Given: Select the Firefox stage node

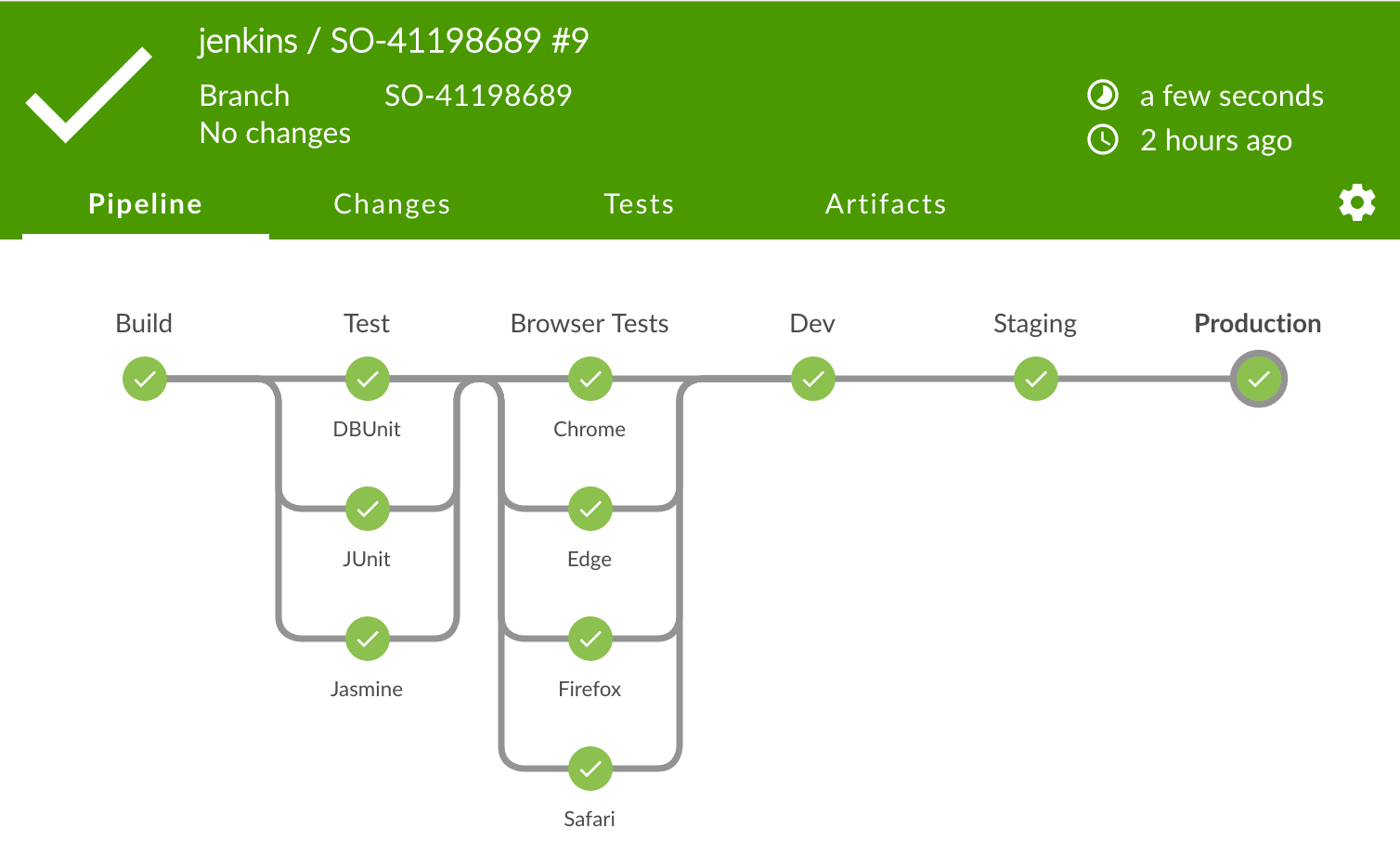Looking at the screenshot, I should coord(590,639).
